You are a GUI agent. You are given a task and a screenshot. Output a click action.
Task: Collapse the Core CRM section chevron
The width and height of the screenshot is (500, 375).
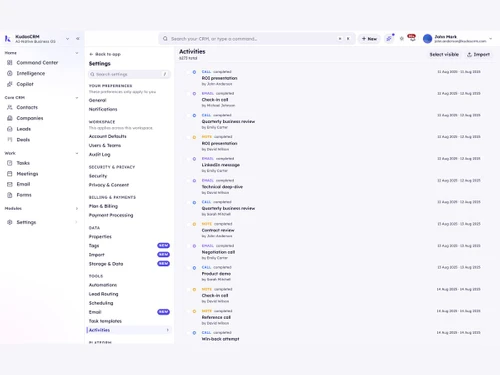[77, 98]
